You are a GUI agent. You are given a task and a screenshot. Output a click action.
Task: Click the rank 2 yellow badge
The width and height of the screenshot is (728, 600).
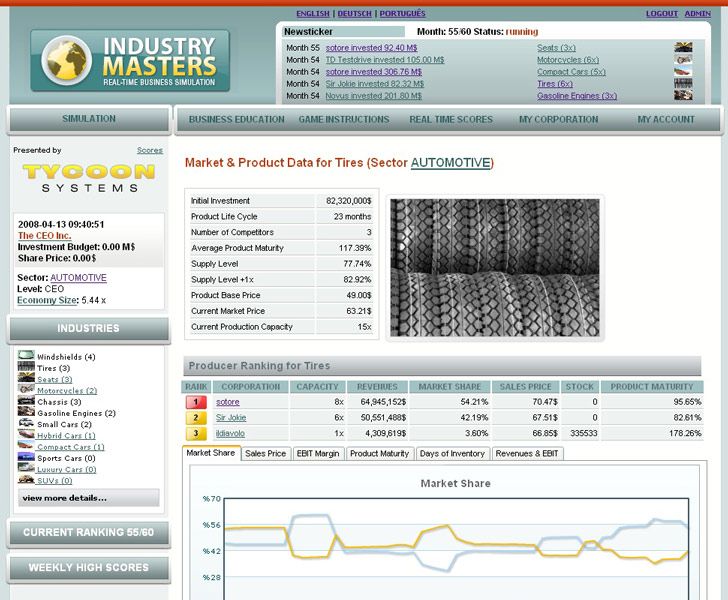coord(196,417)
